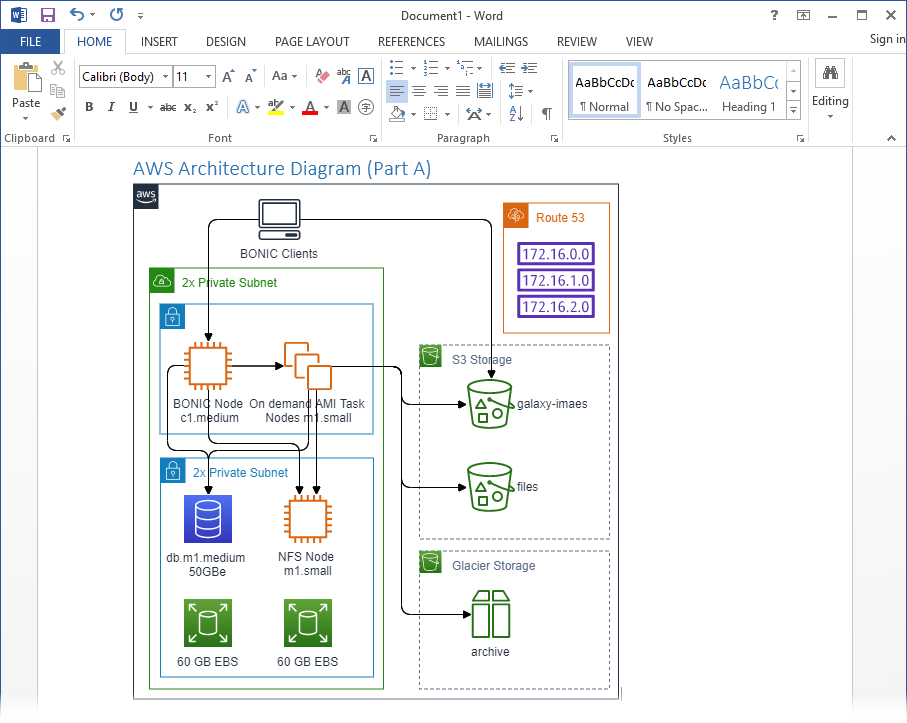The height and width of the screenshot is (723, 907).
Task: Click the Find binoculars Editing icon
Action: click(x=830, y=73)
